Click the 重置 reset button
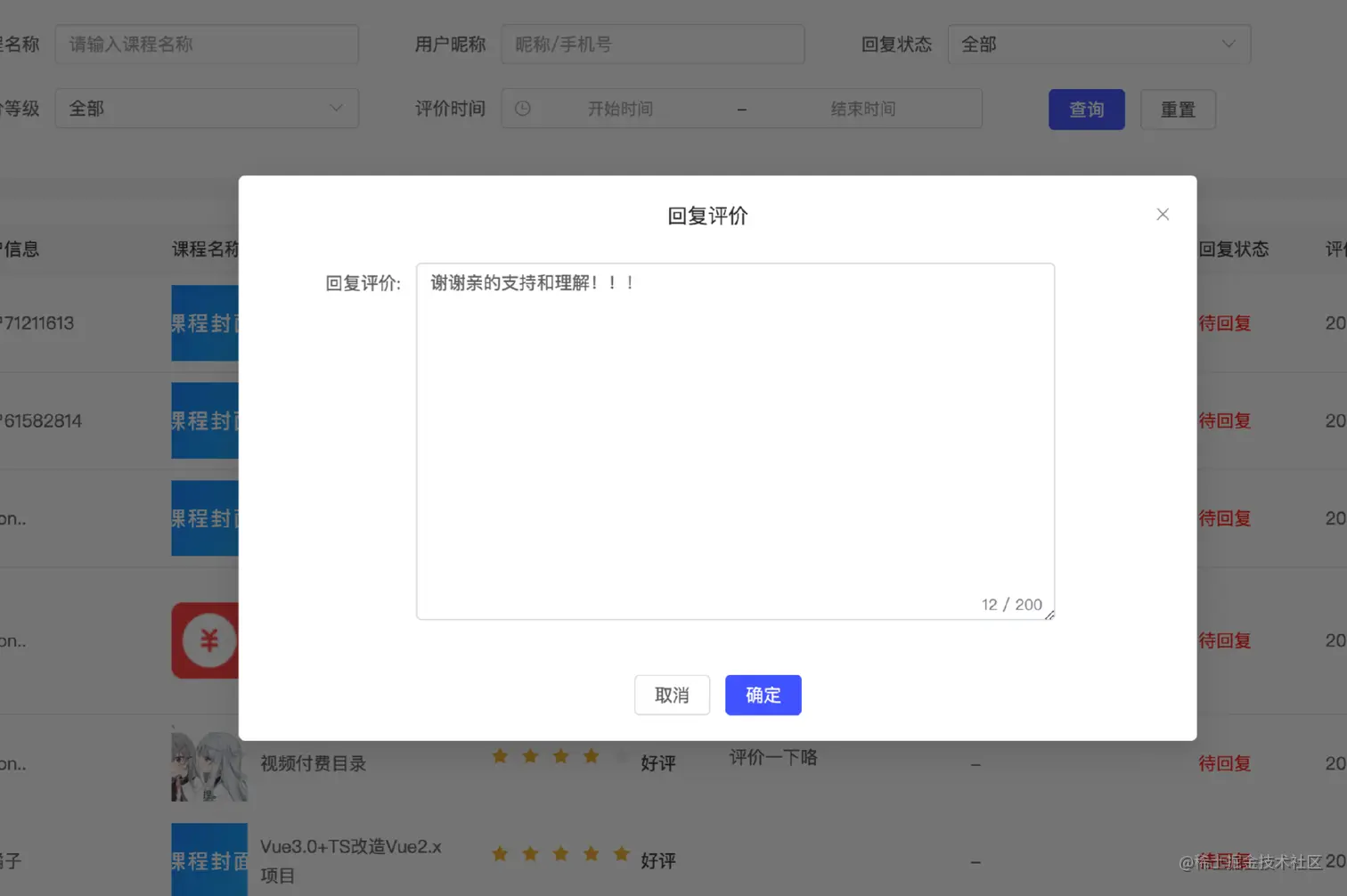The image size is (1347, 896). click(1178, 110)
